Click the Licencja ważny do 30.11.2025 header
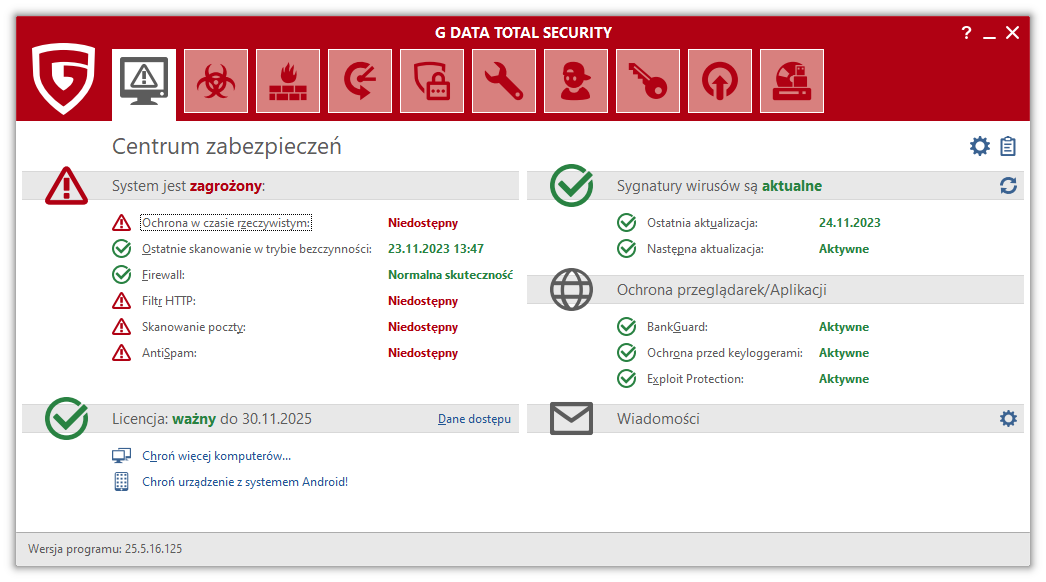The width and height of the screenshot is (1046, 582). (x=211, y=418)
